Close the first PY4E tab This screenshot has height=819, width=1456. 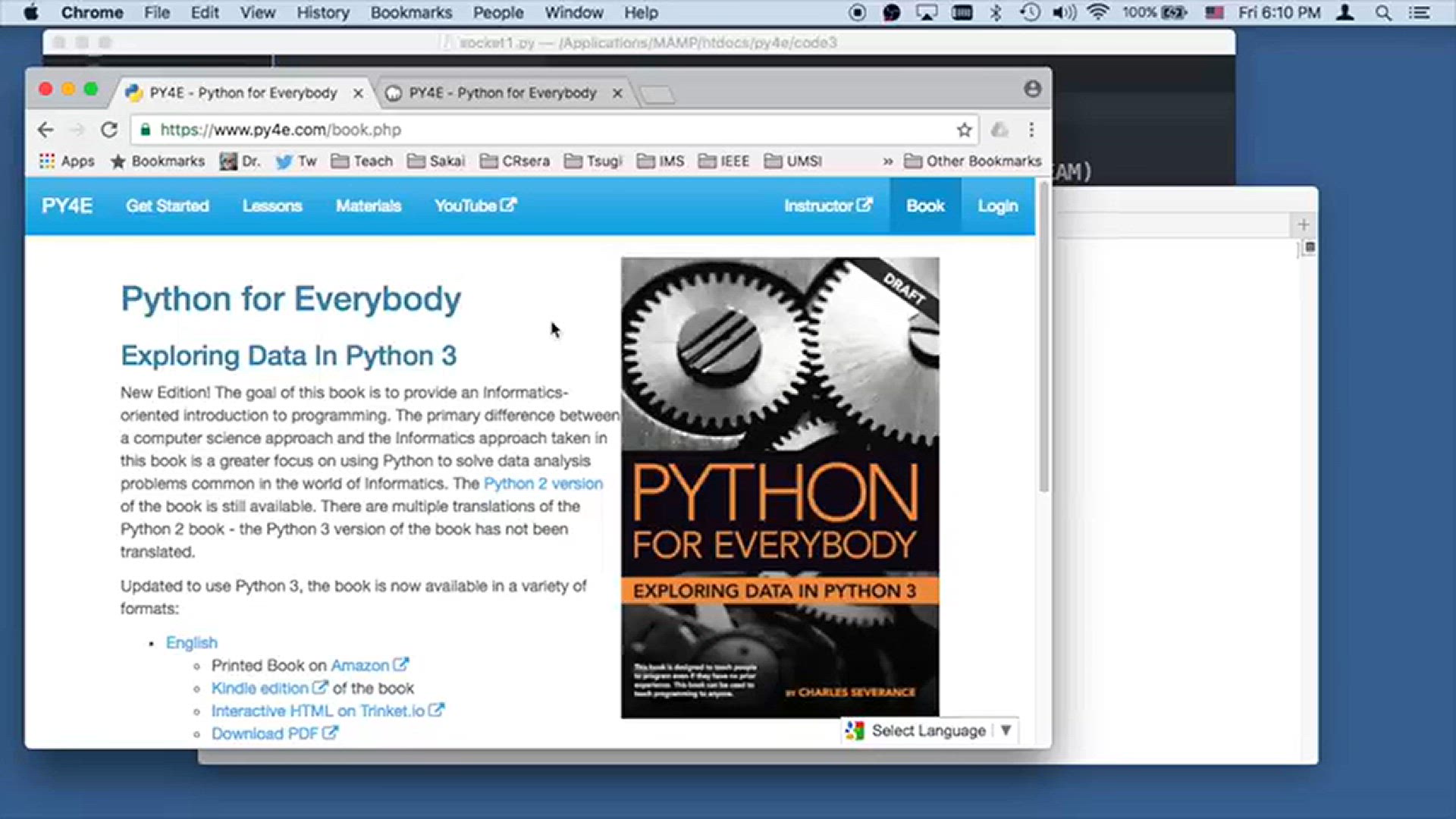(358, 93)
